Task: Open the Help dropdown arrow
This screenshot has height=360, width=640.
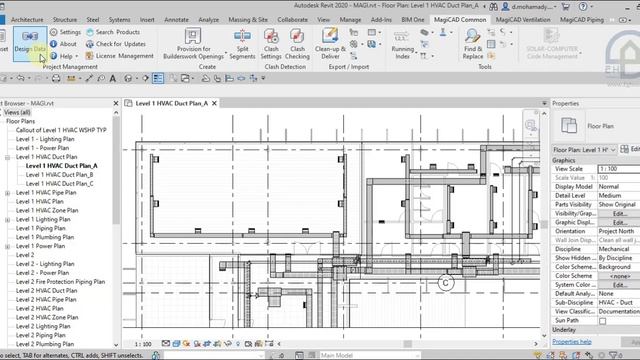Action: 77,56
